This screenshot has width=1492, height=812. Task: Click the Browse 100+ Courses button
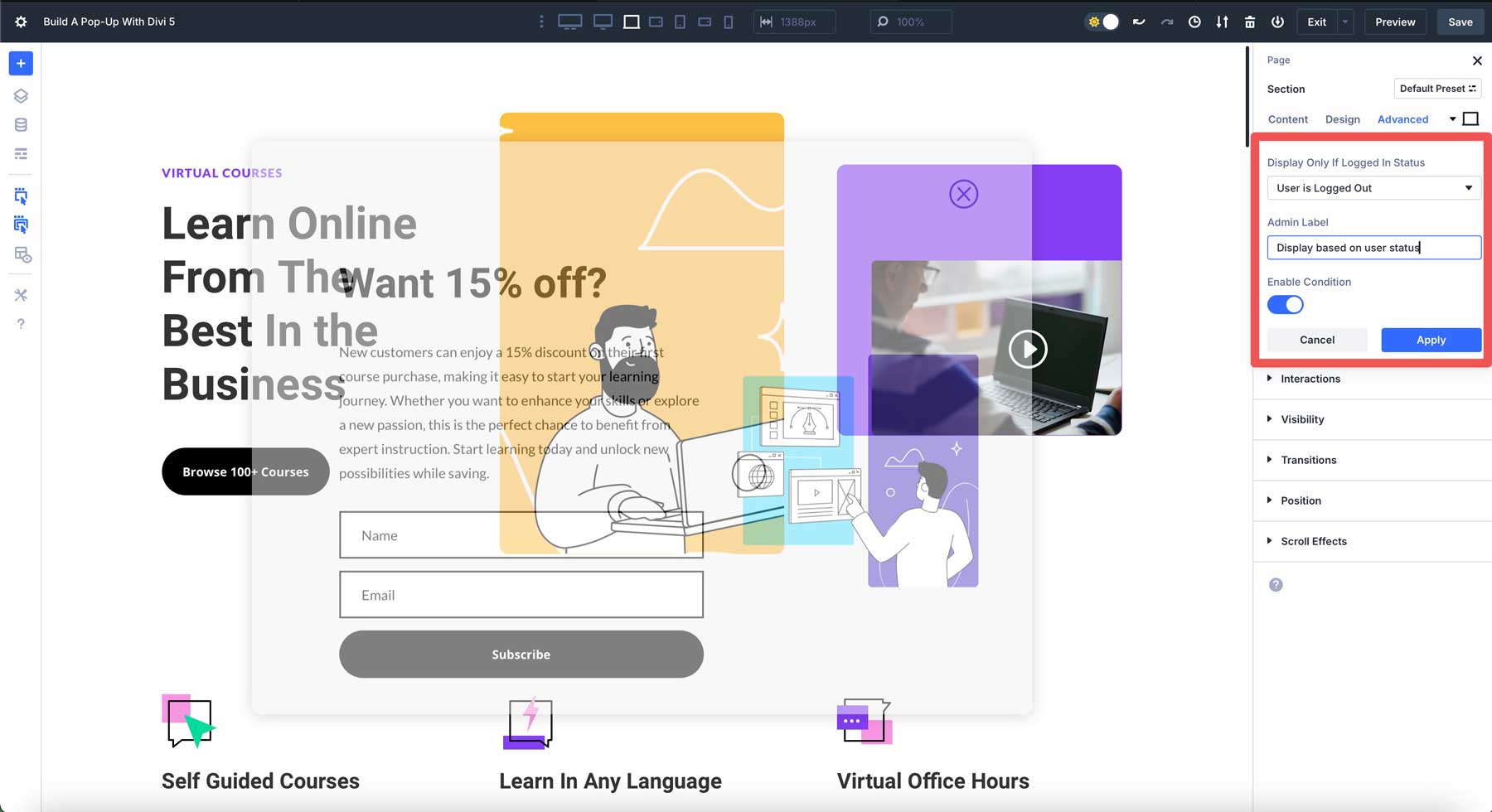[245, 471]
